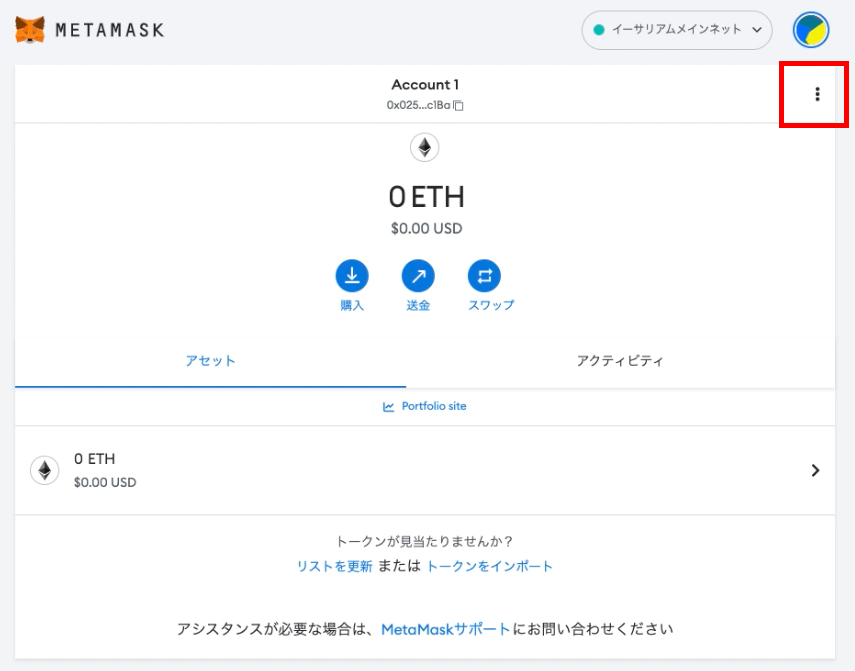Click the 購入 label text
This screenshot has width=855, height=671.
352,305
